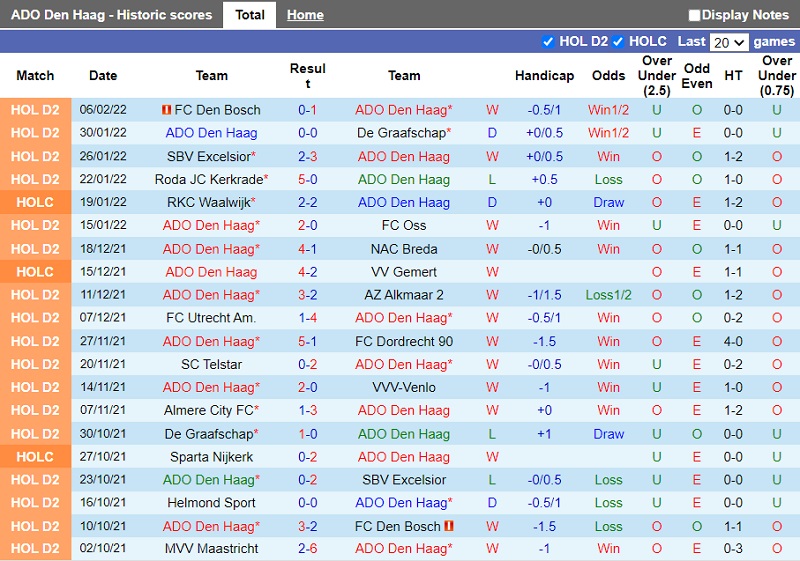Click the 0-3 halftime score
Image resolution: width=800 pixels, height=561 pixels.
733,549
